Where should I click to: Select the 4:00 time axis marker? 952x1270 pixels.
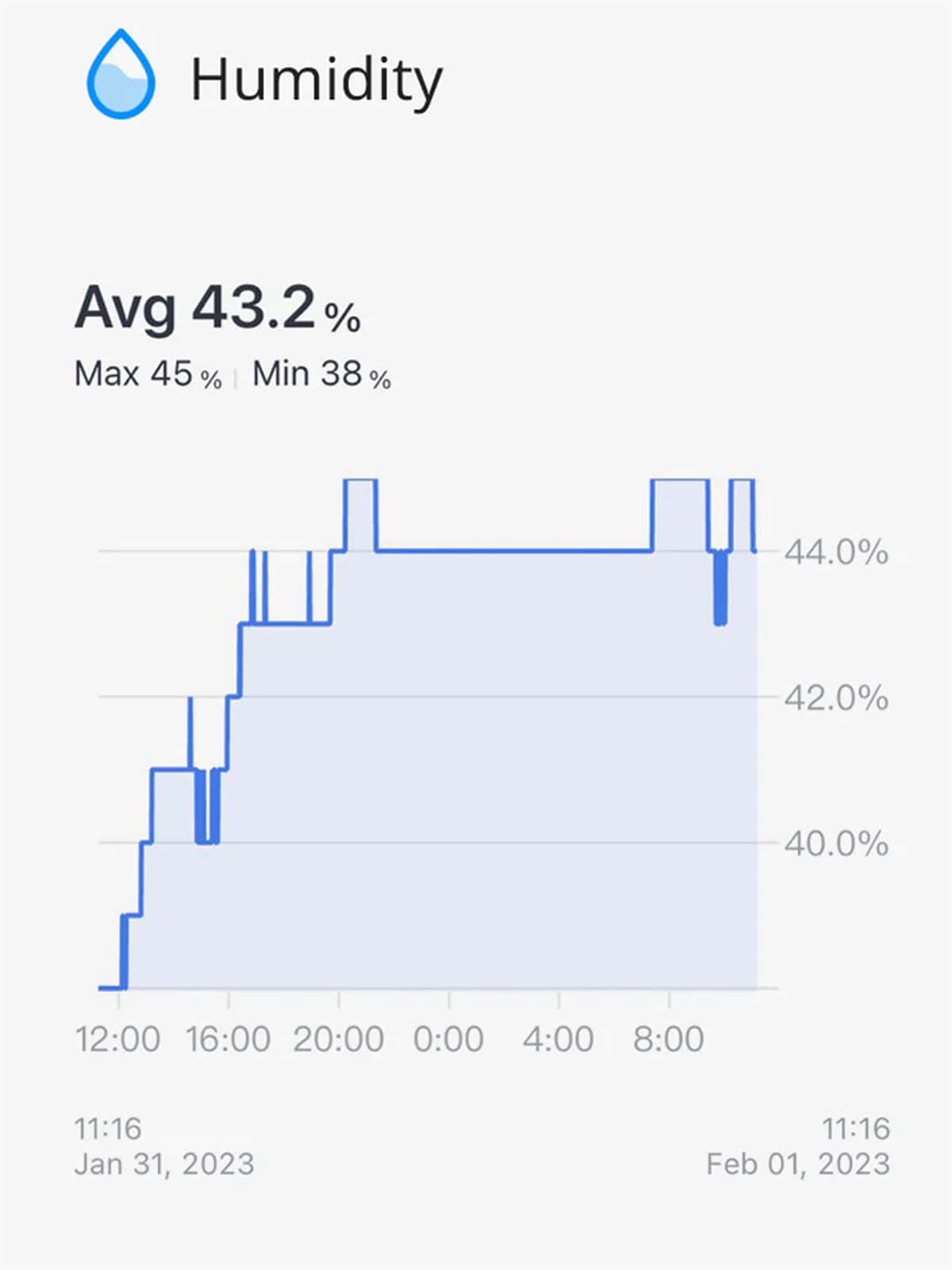pos(559,1039)
